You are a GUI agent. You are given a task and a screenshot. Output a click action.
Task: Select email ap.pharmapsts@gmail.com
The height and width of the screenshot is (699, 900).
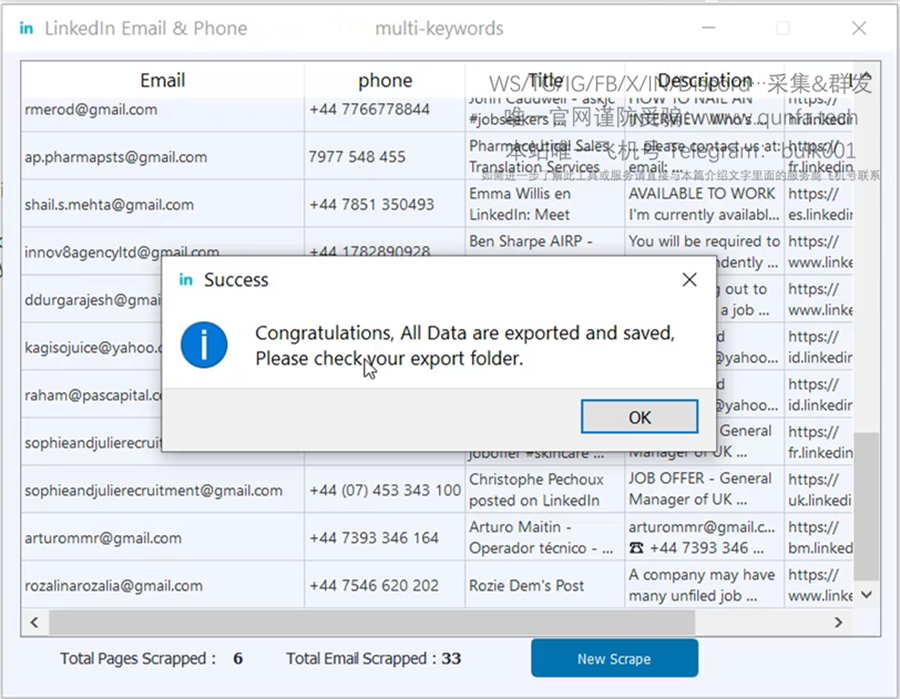pyautogui.click(x=116, y=157)
